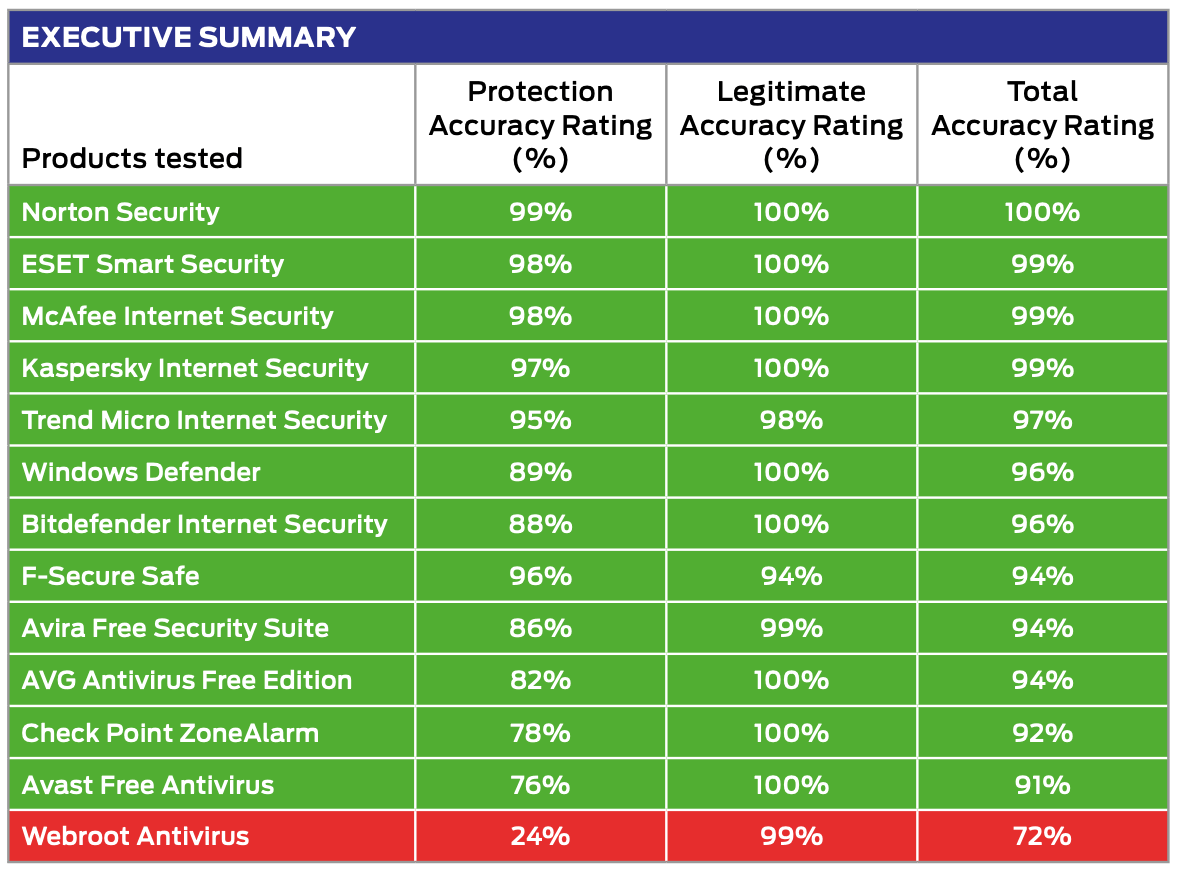
Task: Select the Check Point ZoneAlarm row label
Action: tap(170, 733)
